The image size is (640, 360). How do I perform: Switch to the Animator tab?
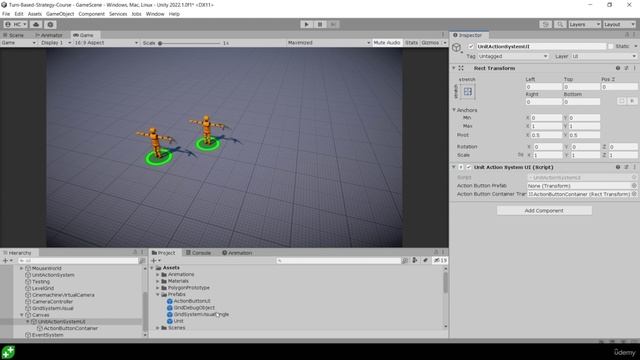tap(49, 35)
